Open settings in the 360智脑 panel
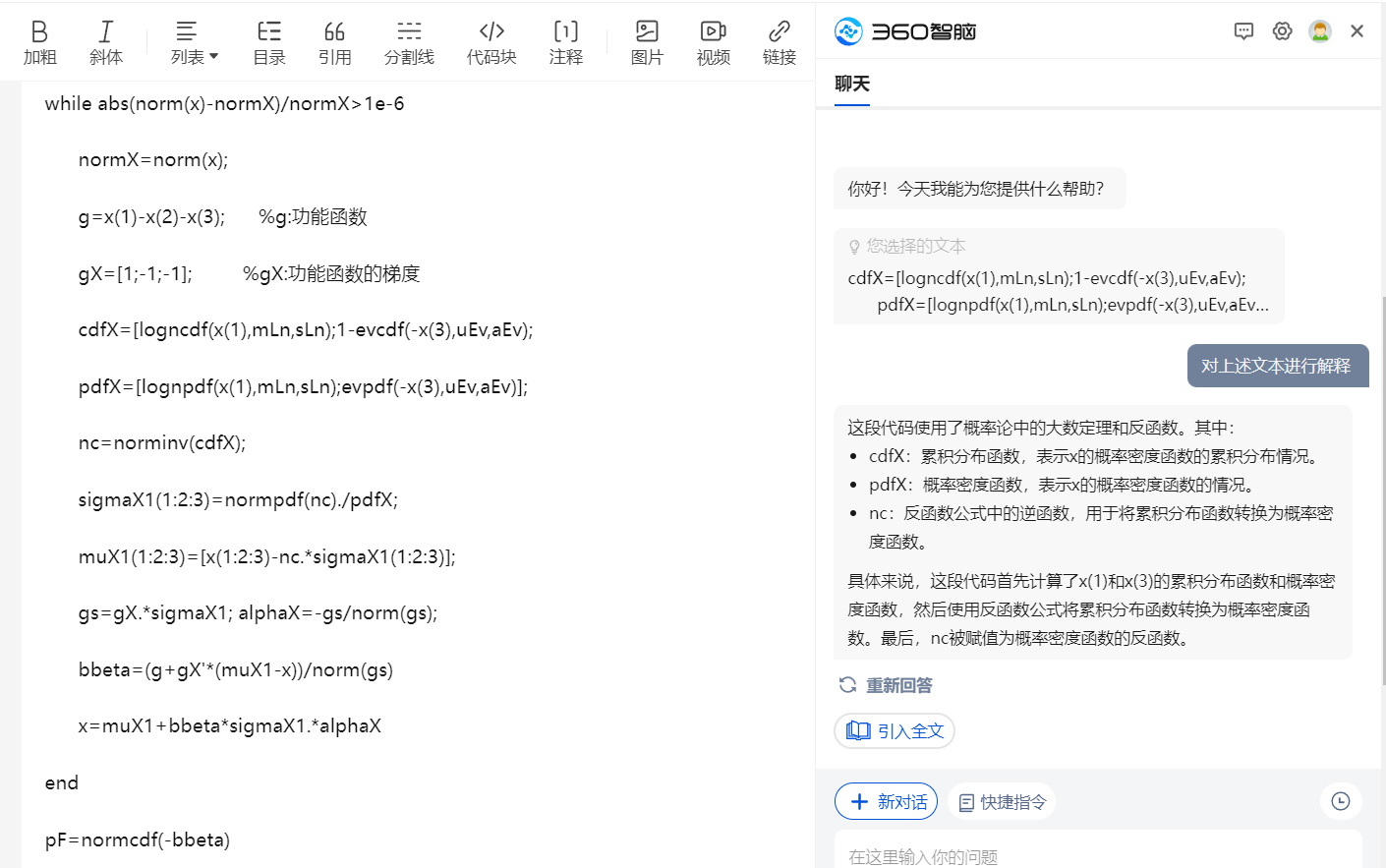The width and height of the screenshot is (1386, 868). click(1282, 30)
